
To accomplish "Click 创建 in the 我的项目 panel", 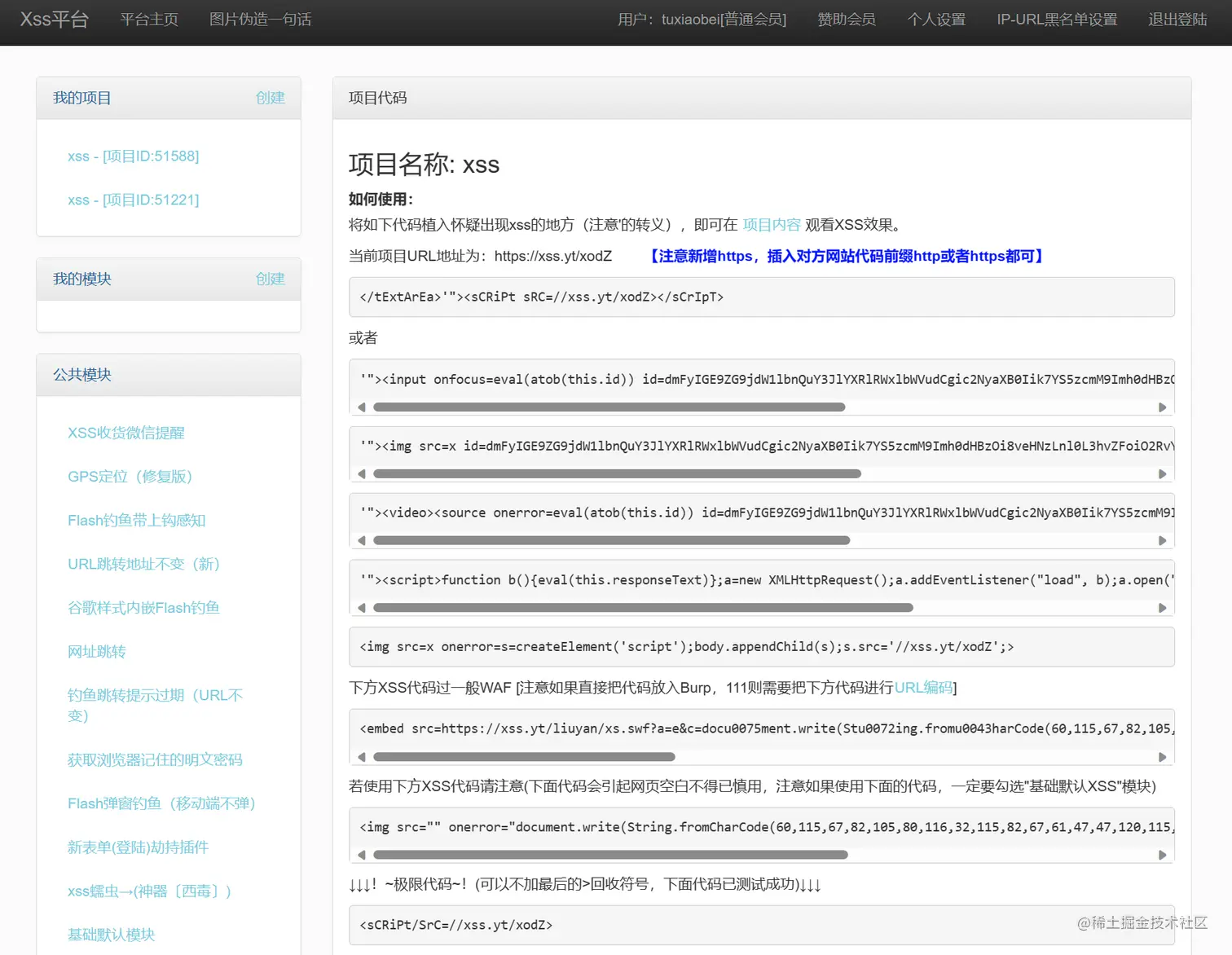I will [271, 98].
